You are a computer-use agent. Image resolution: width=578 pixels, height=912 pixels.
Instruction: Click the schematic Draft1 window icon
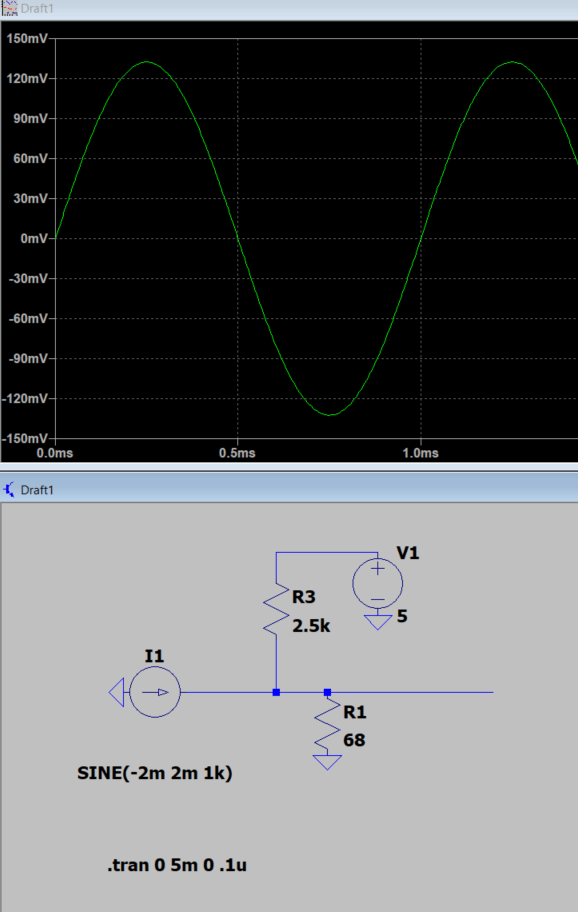click(x=9, y=490)
